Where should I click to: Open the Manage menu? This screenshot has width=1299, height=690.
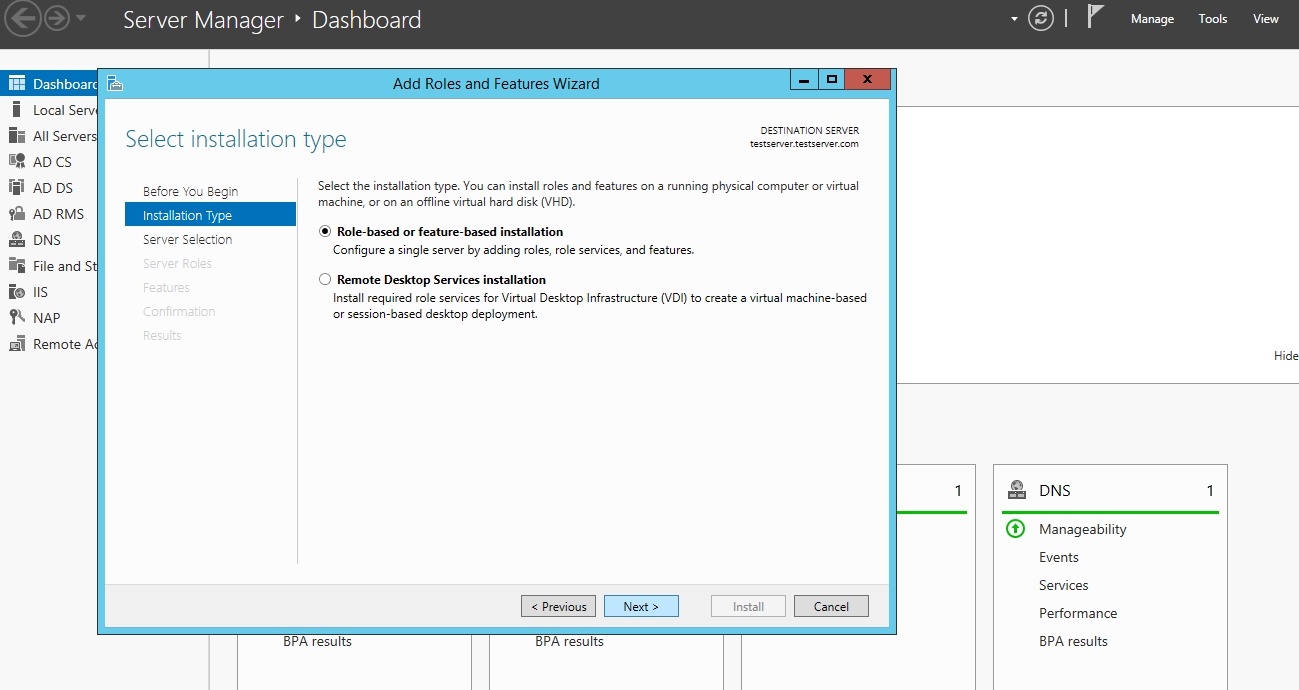[1152, 19]
